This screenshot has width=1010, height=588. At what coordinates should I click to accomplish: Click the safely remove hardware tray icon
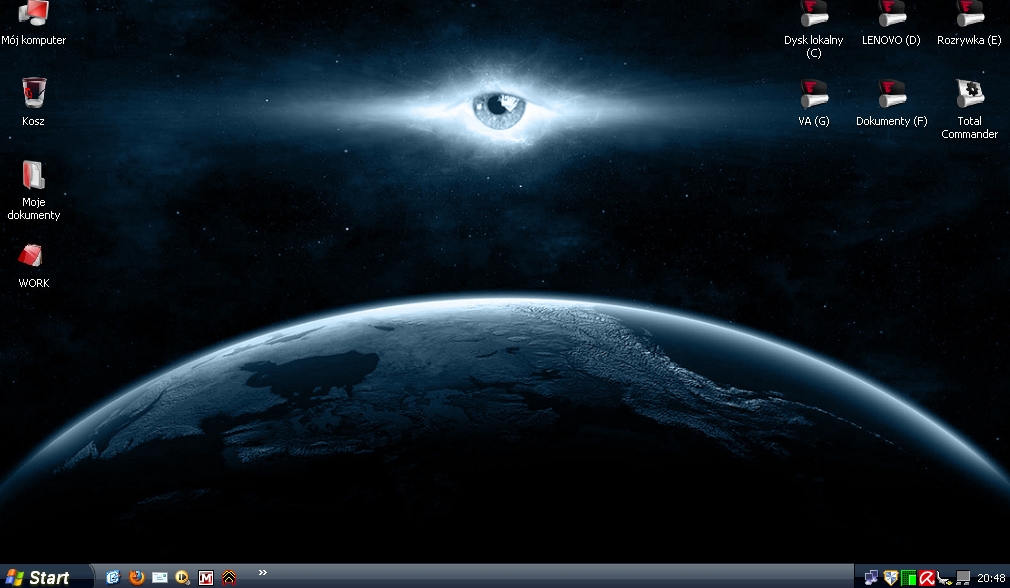point(945,578)
